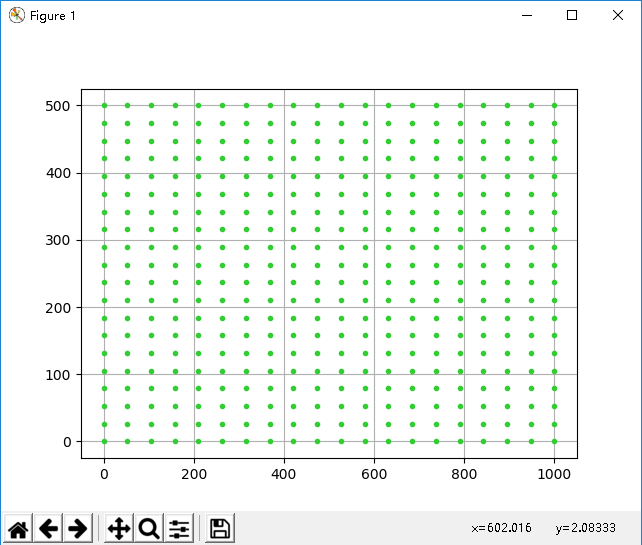642x545 pixels.
Task: Open the Configure subplots dialog
Action: pyautogui.click(x=179, y=528)
